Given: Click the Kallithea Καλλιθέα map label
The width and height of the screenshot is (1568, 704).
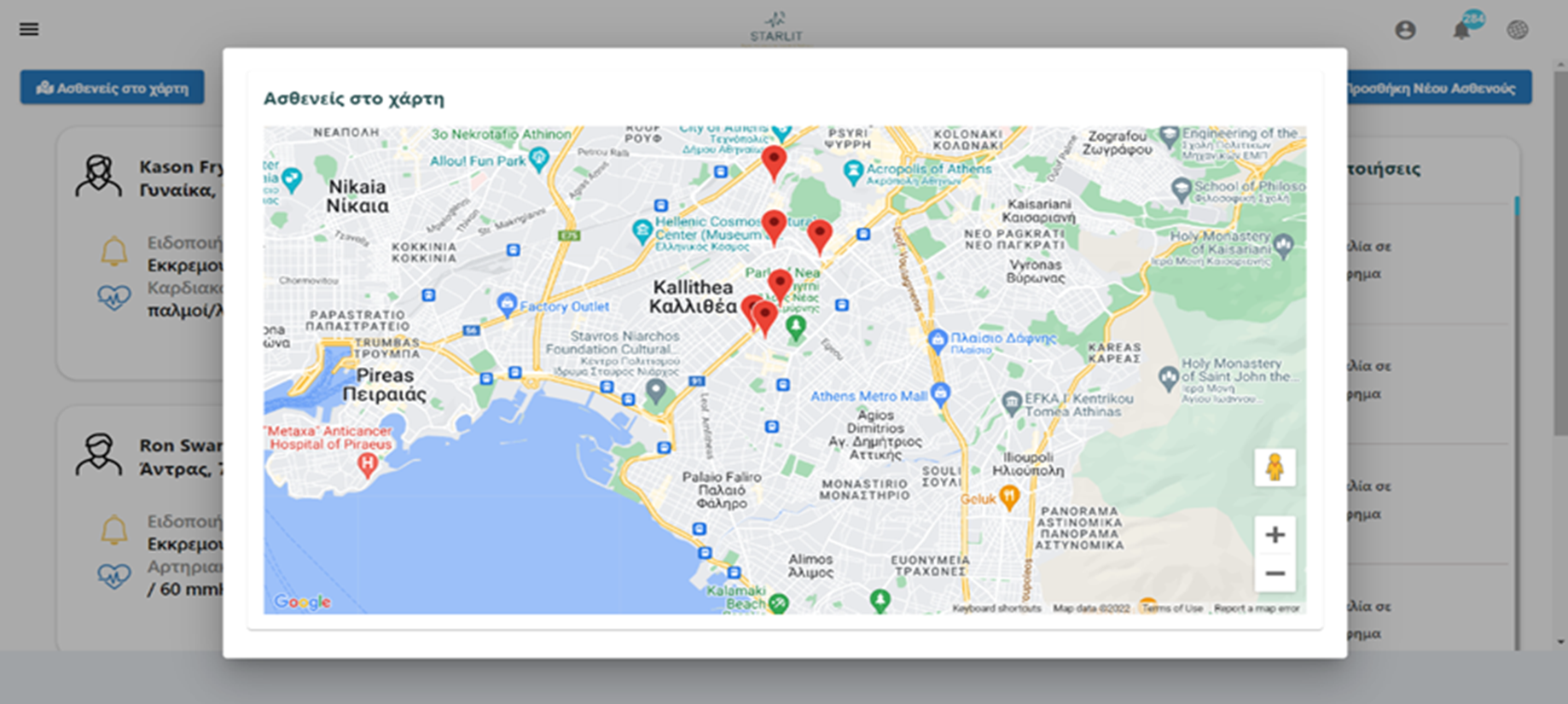Looking at the screenshot, I should [x=693, y=296].
